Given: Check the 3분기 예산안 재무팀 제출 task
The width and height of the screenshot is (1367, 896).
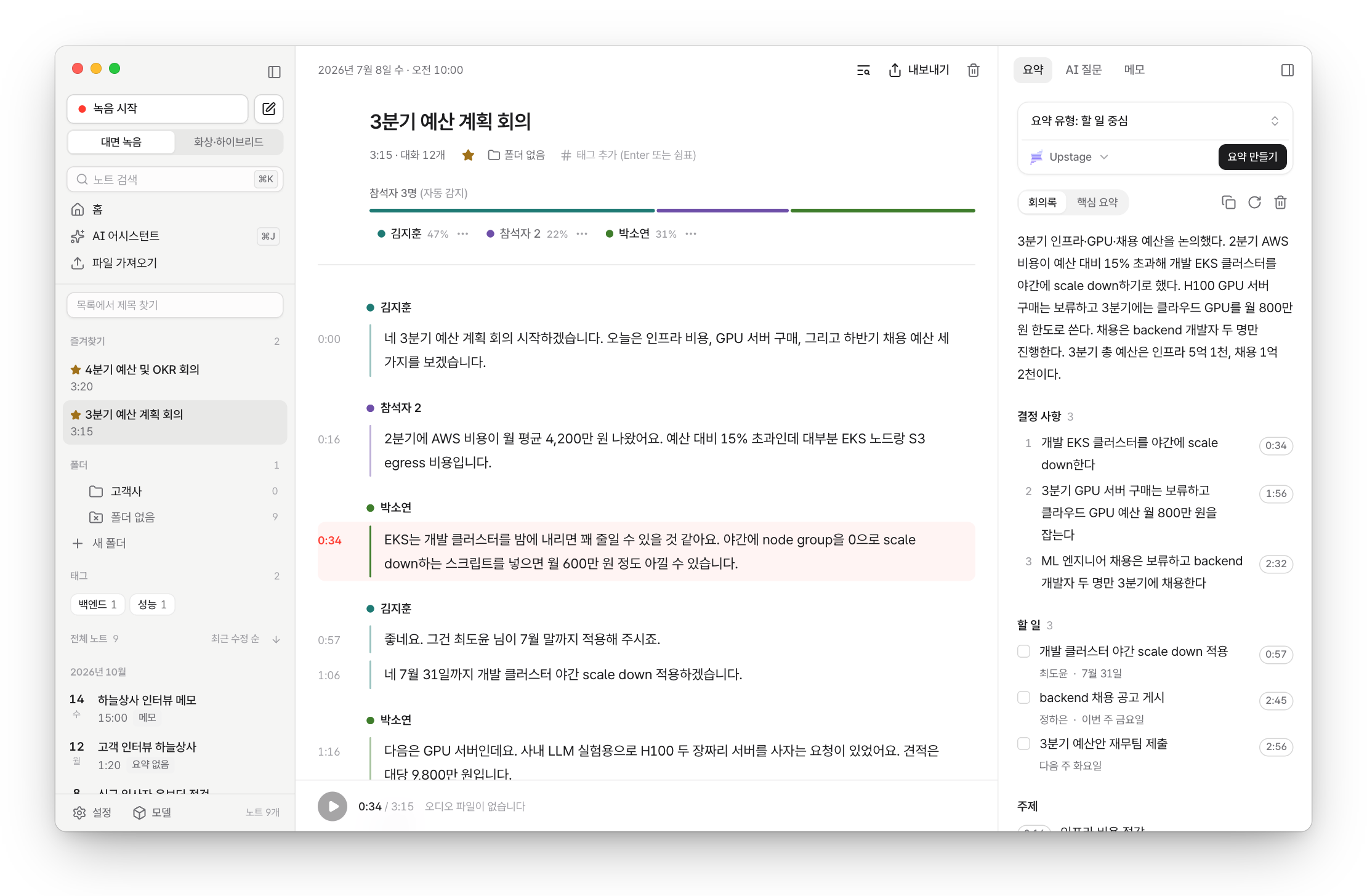Looking at the screenshot, I should 1023,744.
